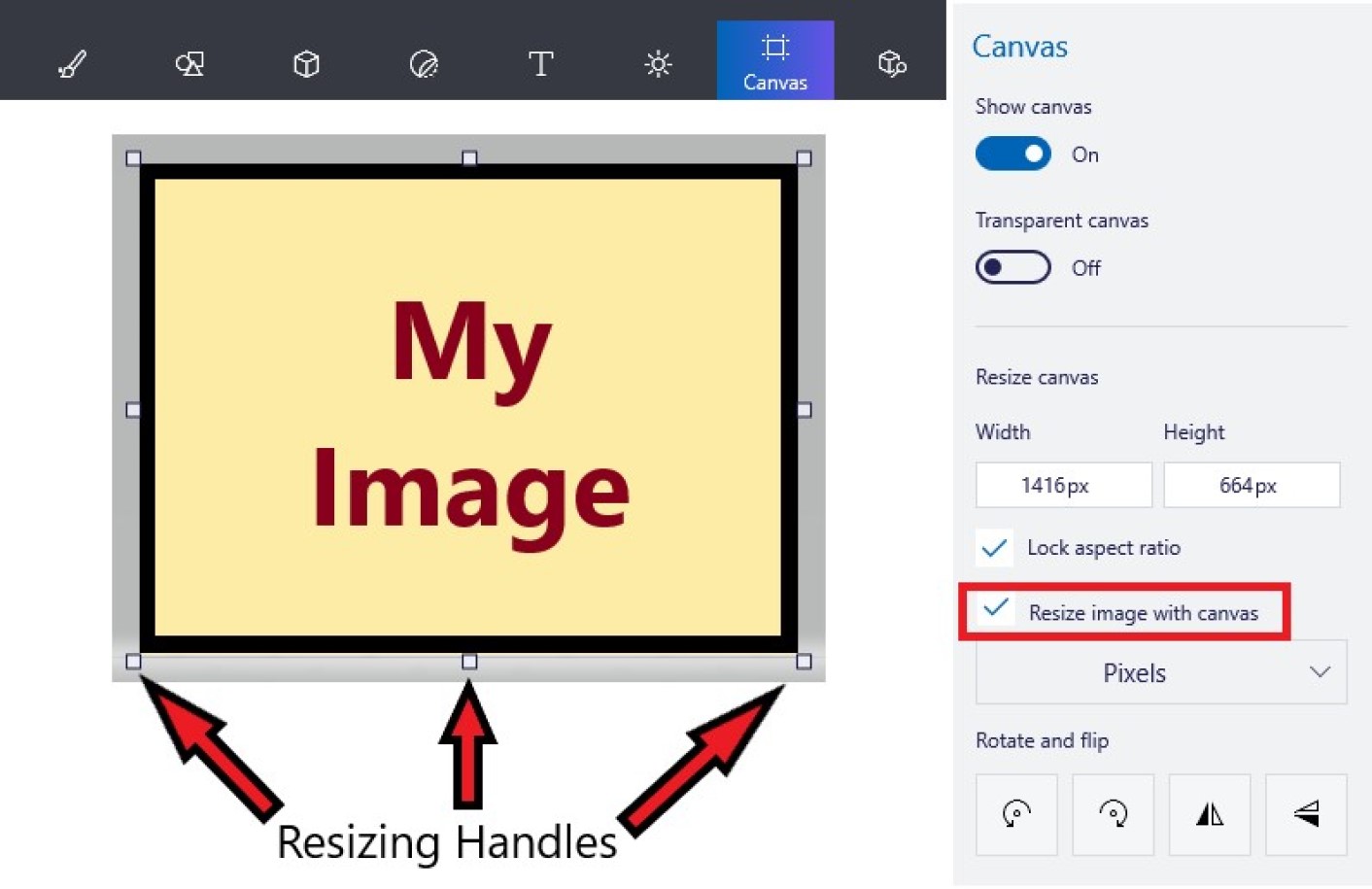Turn off Show canvas
This screenshot has width=1372, height=889.
click(x=1012, y=154)
